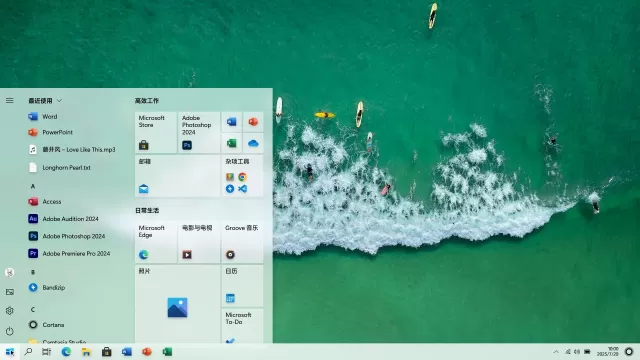Click the Windows Start button on taskbar

9,352
